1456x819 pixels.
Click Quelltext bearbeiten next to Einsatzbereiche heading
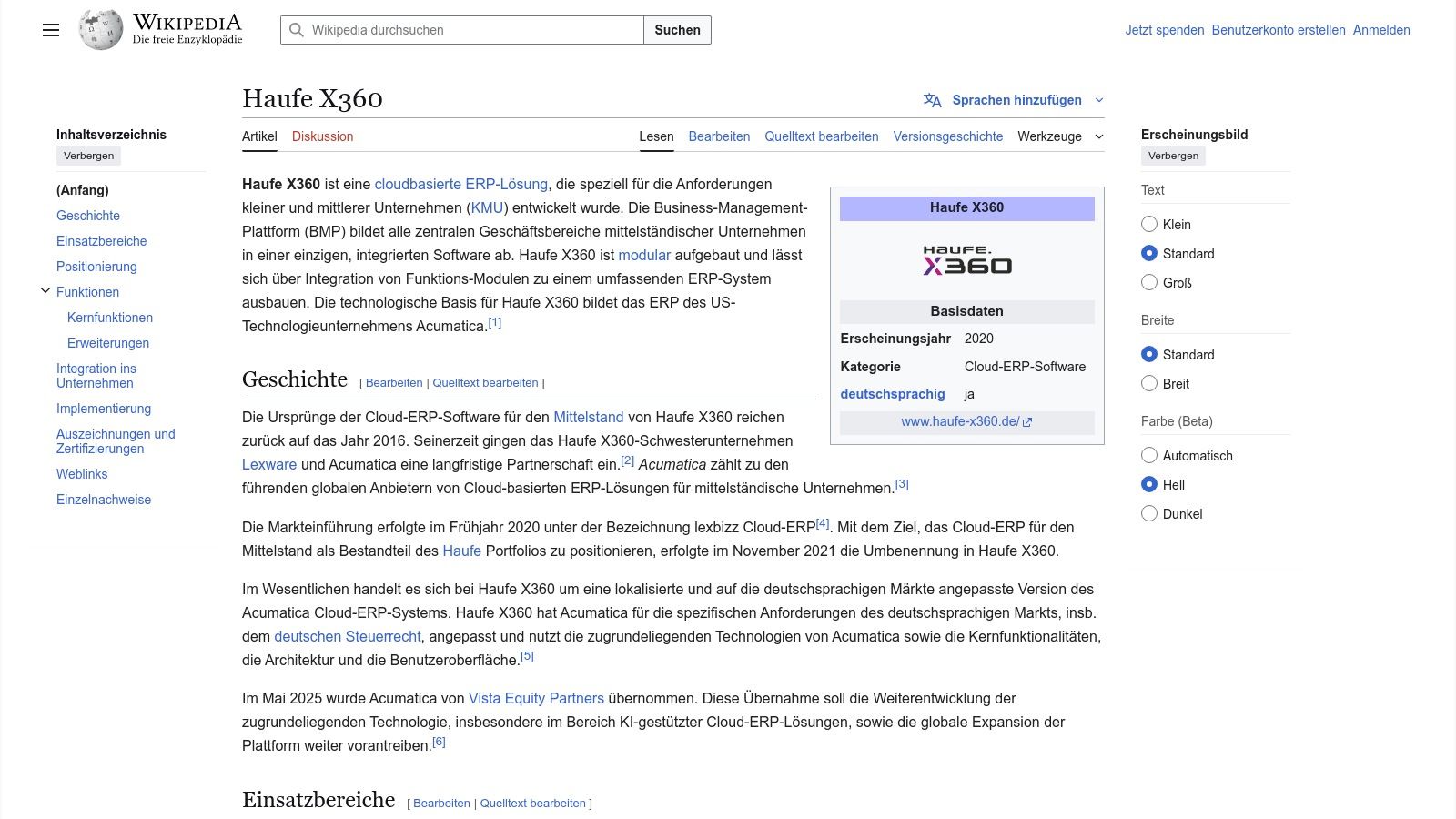533,804
